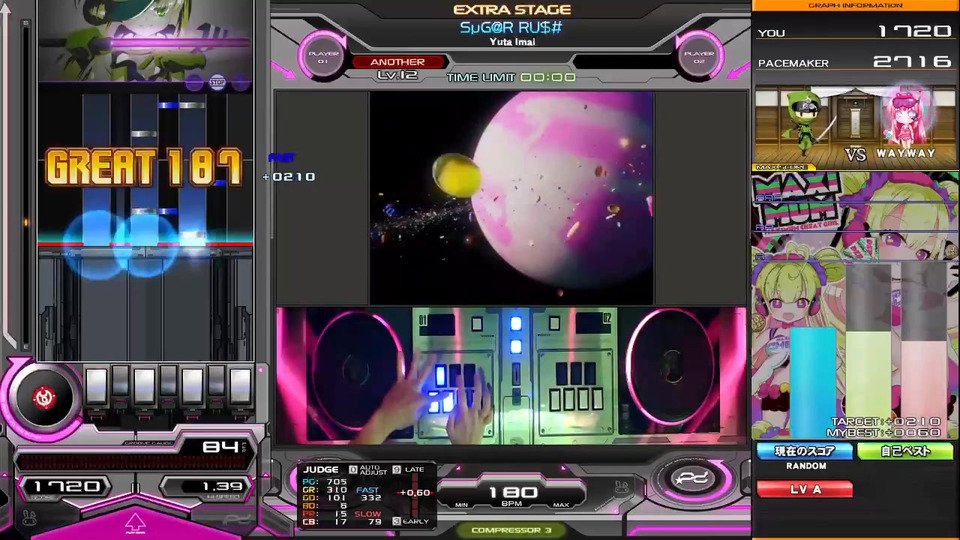960x540 pixels.
Task: Click the rabbit icon below the score counter
Action: (29, 518)
